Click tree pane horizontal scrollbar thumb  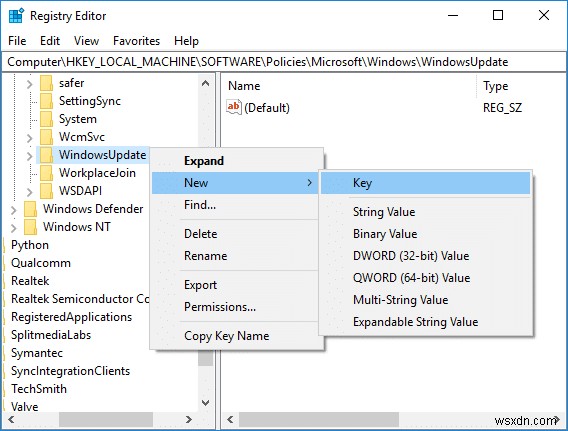106,419
